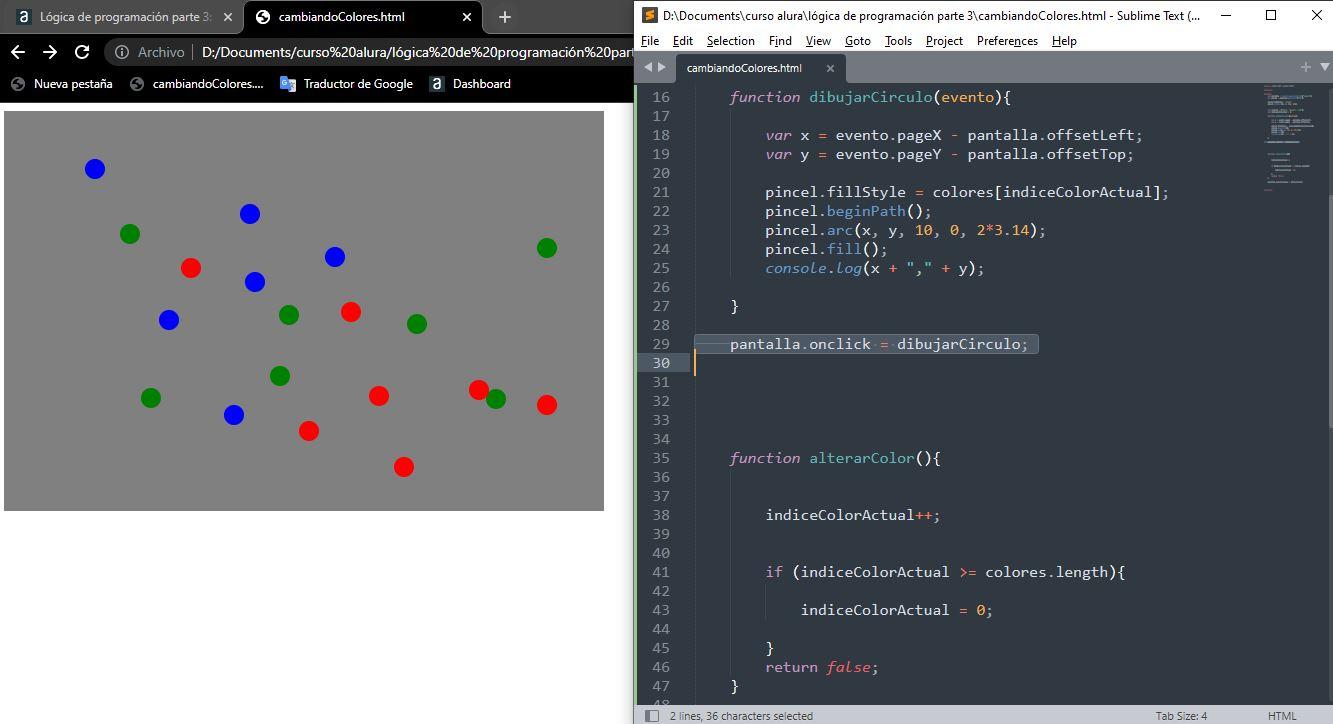Click the Sublime Text title bar icon
This screenshot has width=1333, height=724.
tap(649, 15)
